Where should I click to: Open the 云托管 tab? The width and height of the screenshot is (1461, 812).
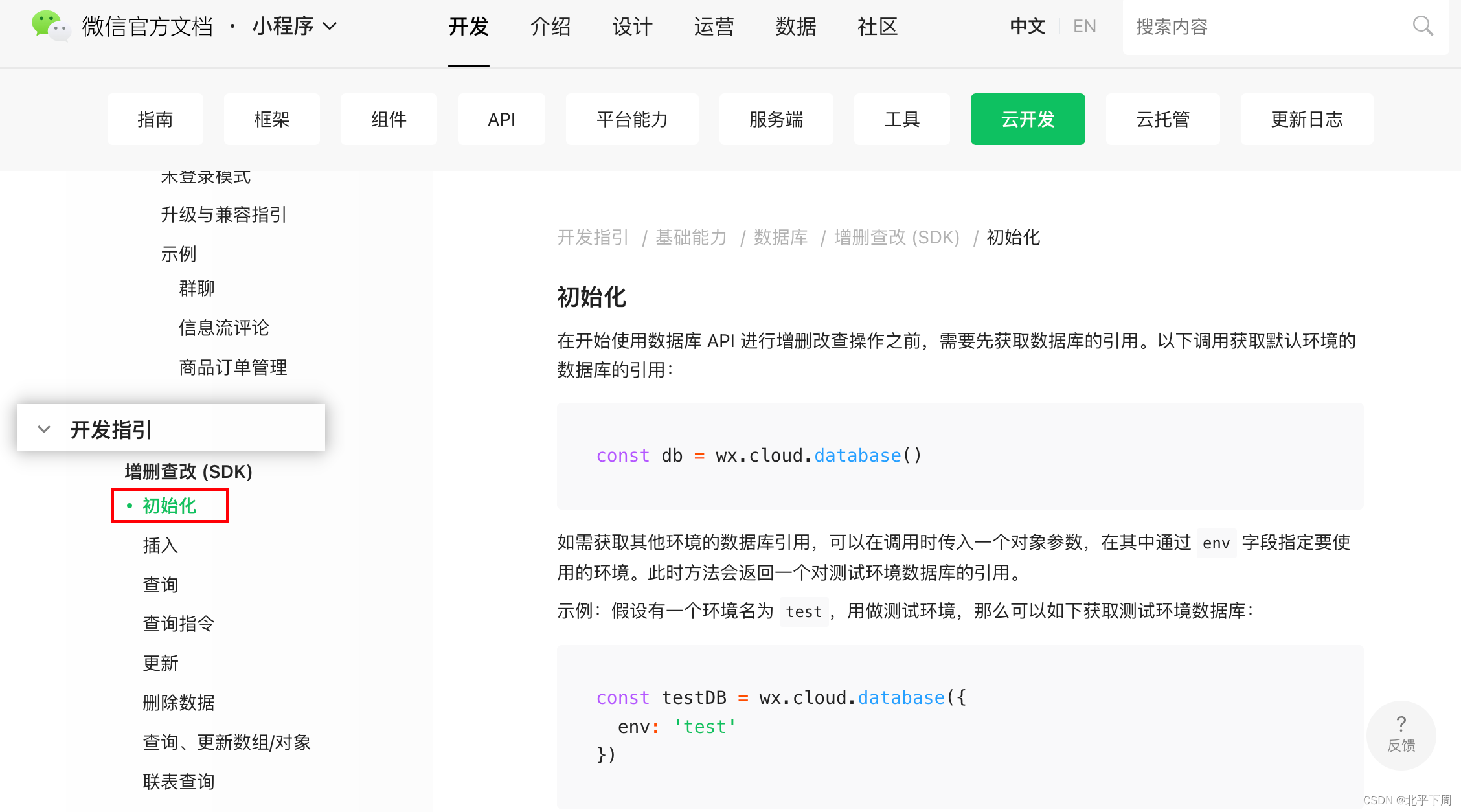(x=1162, y=119)
